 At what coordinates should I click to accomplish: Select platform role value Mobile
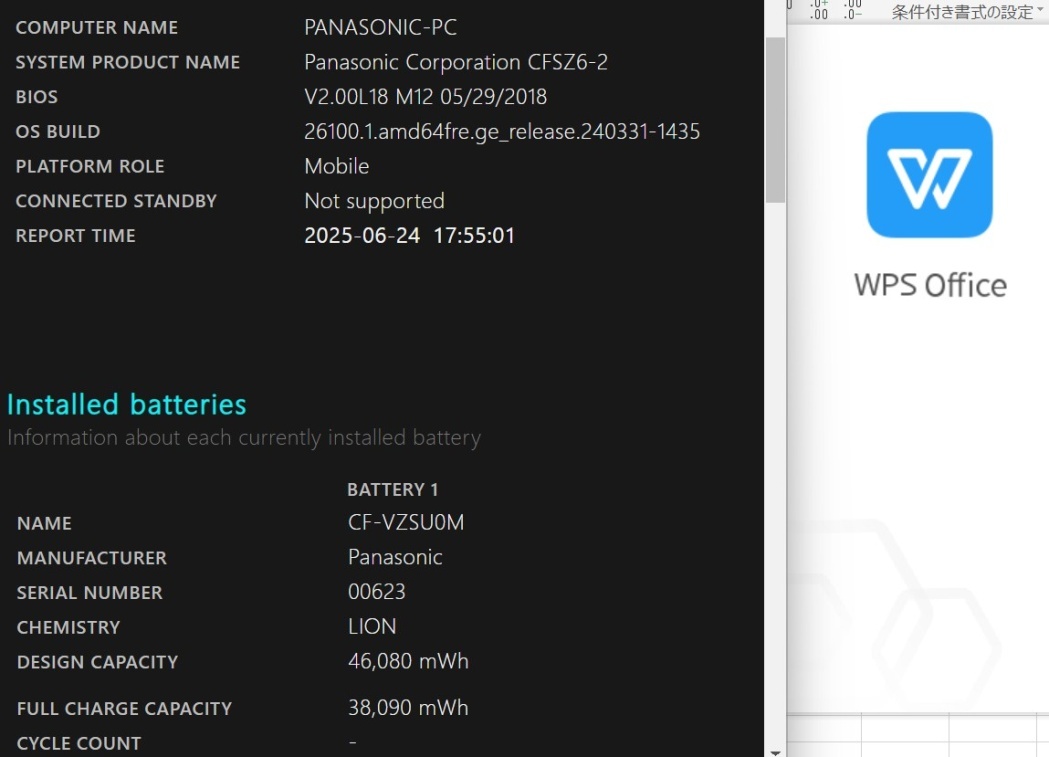click(337, 167)
